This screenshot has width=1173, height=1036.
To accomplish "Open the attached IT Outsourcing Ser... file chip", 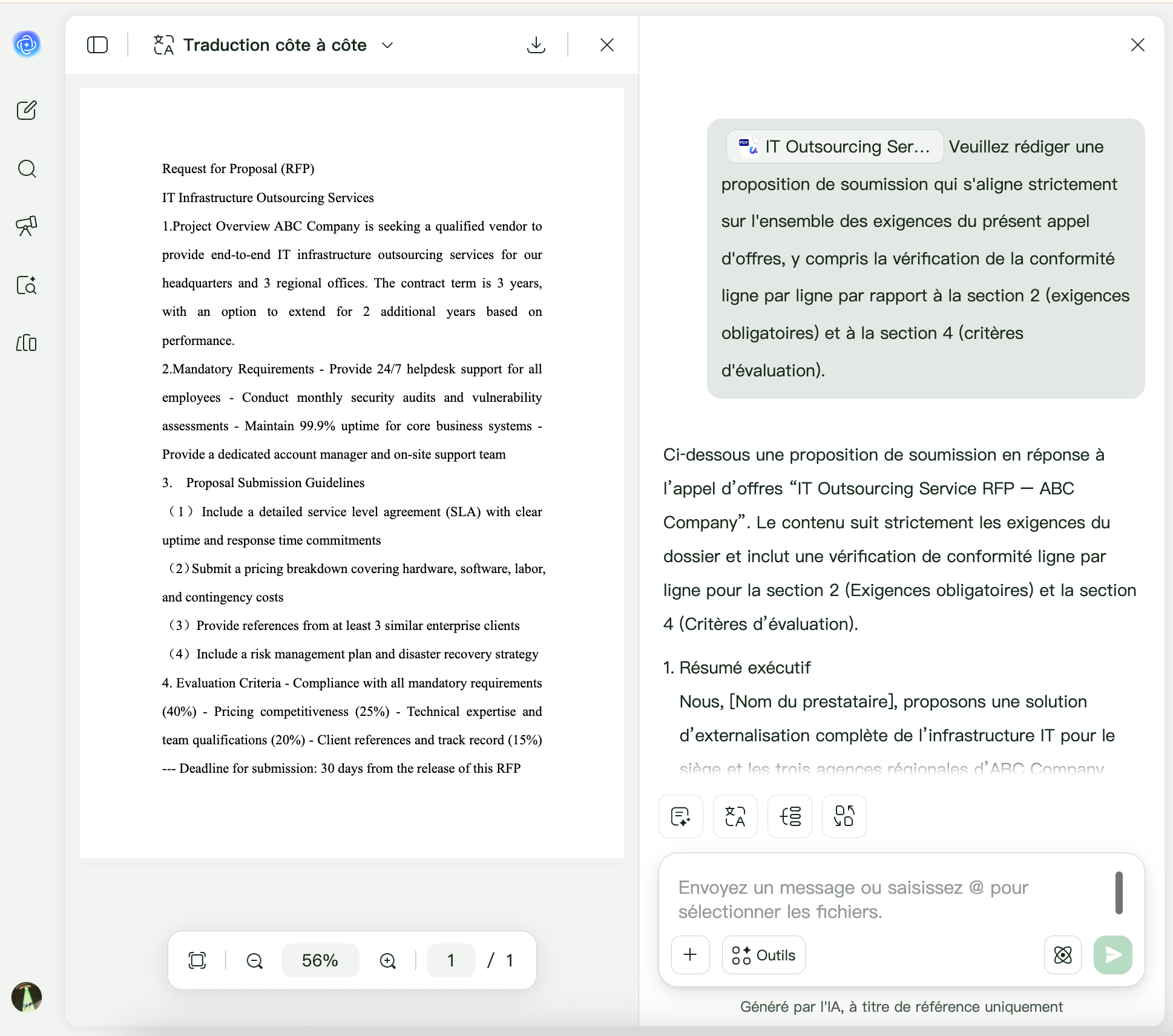I will click(x=835, y=146).
